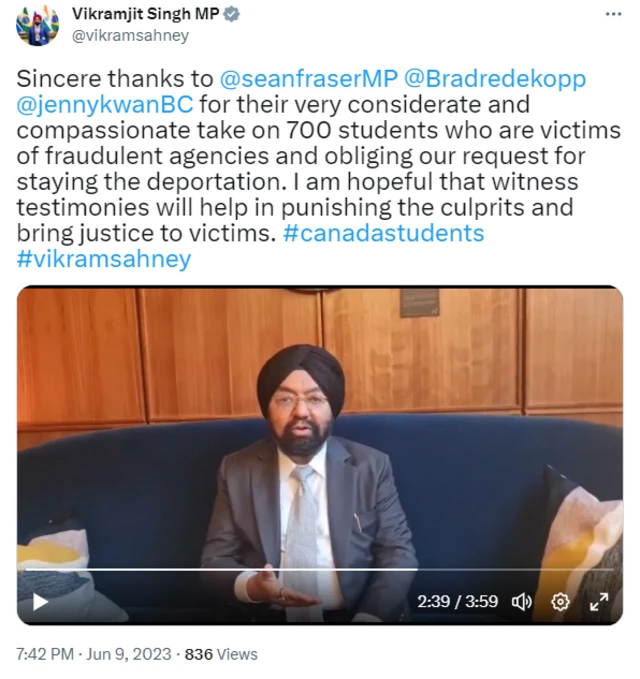Image resolution: width=640 pixels, height=679 pixels.
Task: Click the verified badge beside Vikramjit Singh MP
Action: [232, 14]
